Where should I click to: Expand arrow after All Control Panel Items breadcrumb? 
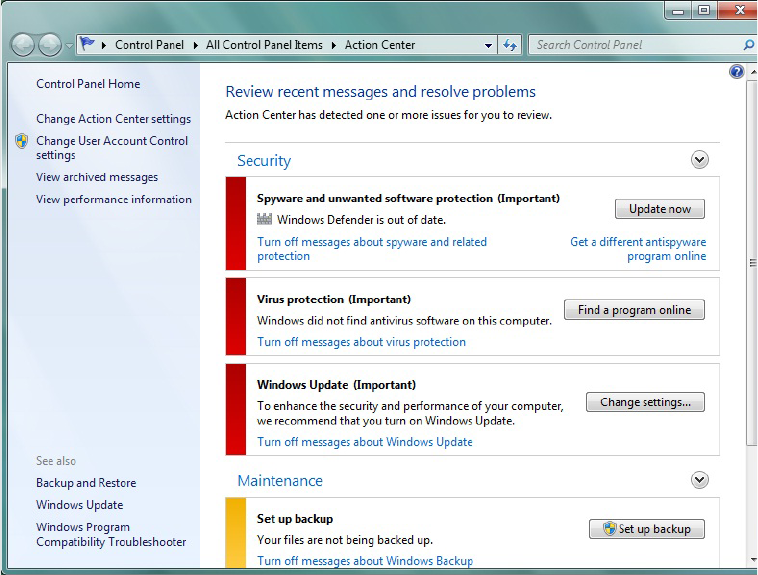[334, 45]
